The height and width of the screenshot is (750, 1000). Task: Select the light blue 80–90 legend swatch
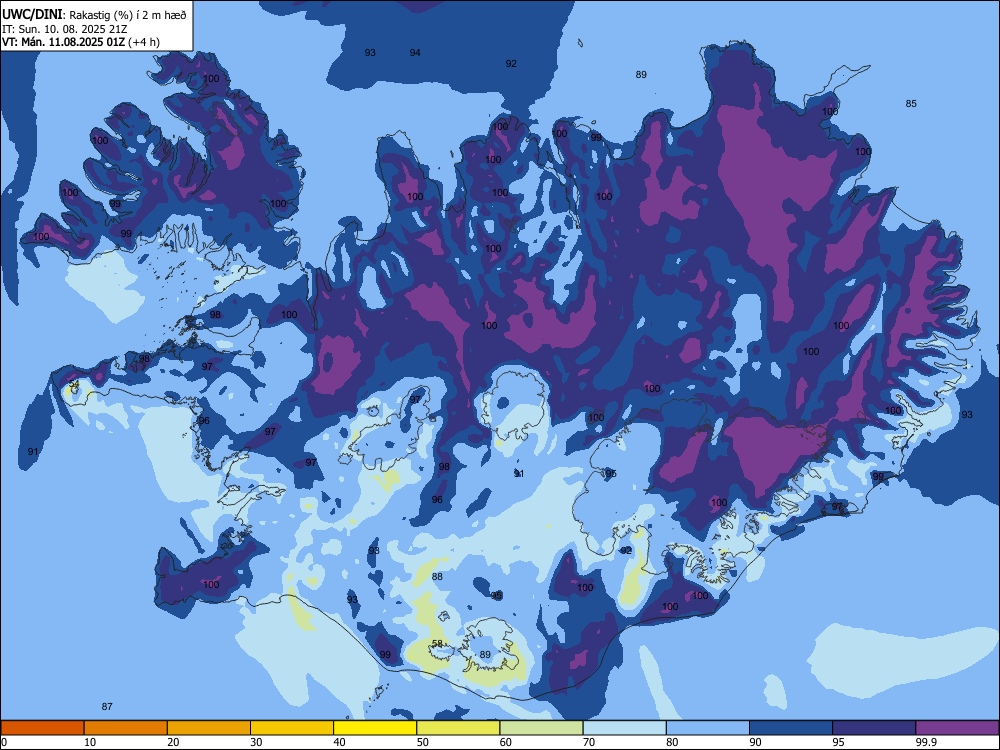tap(708, 728)
